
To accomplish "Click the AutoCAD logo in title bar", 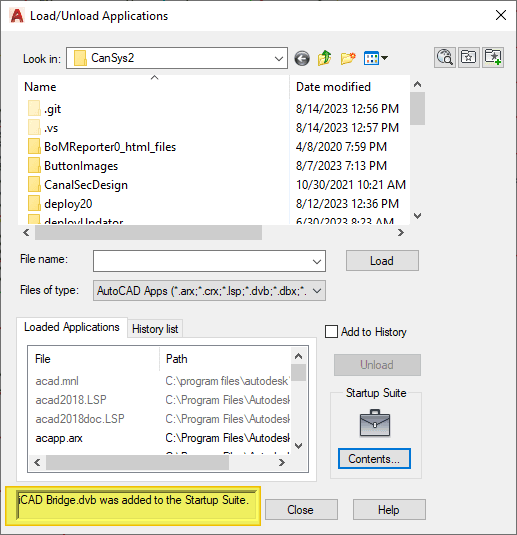I will coord(17,16).
